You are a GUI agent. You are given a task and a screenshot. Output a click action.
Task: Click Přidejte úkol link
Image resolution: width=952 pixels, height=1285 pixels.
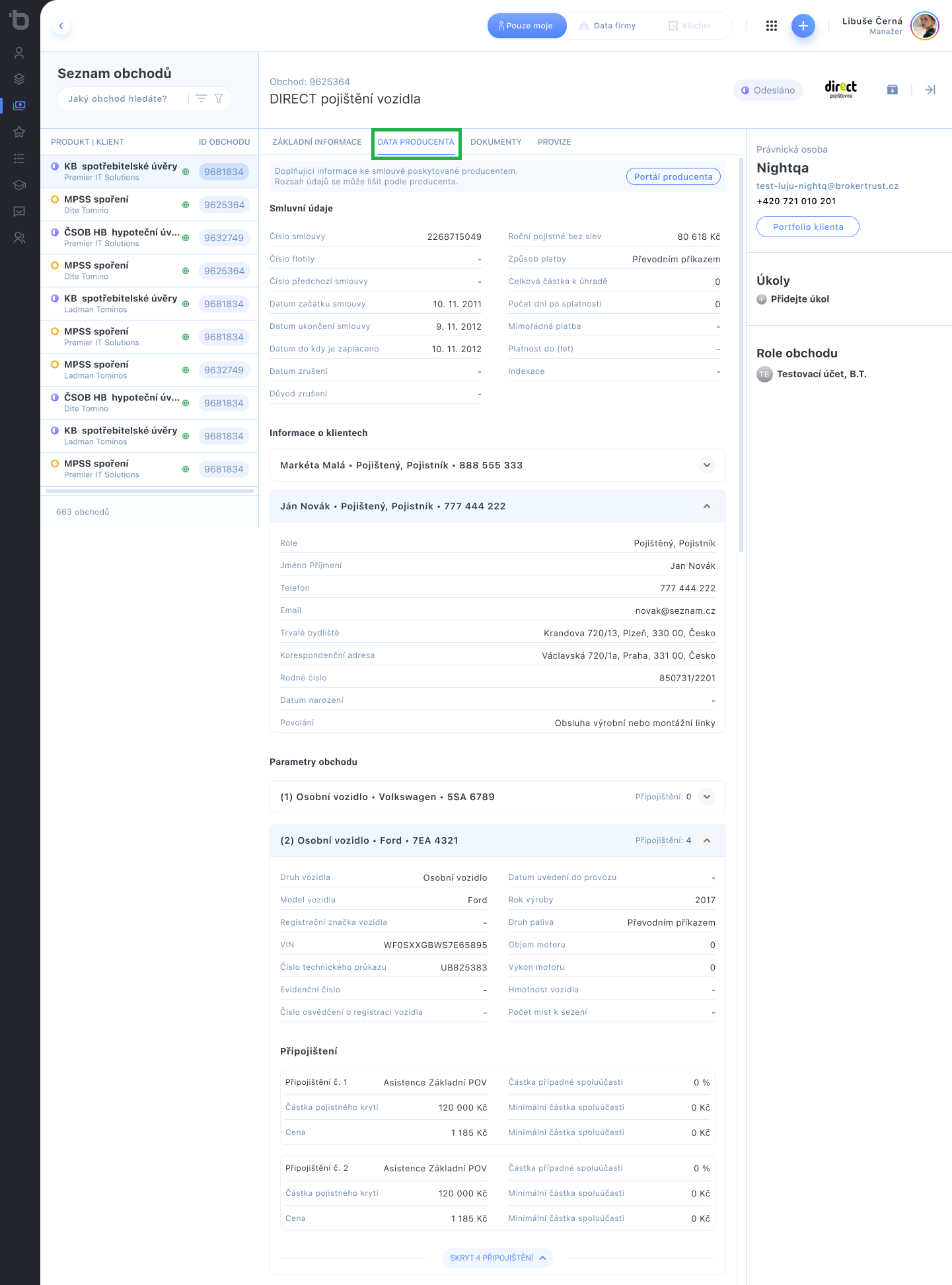click(x=800, y=299)
